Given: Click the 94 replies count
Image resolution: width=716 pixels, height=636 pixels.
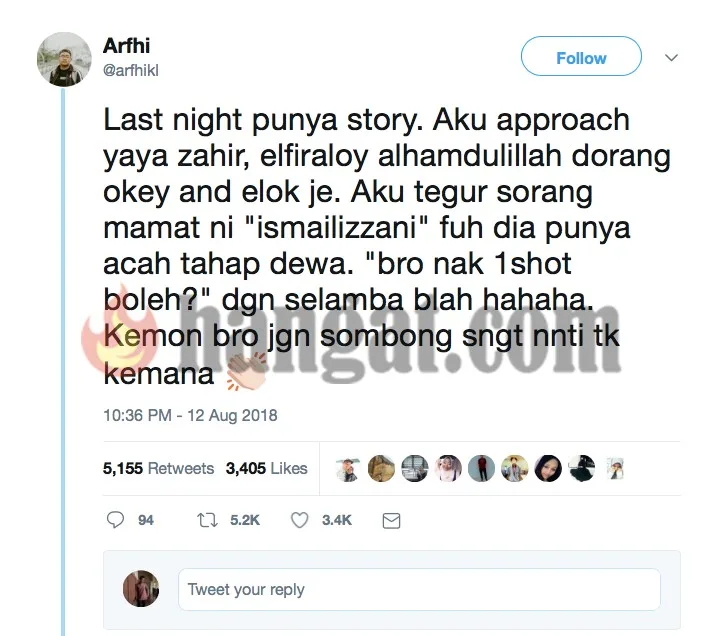Looking at the screenshot, I should 146,520.
